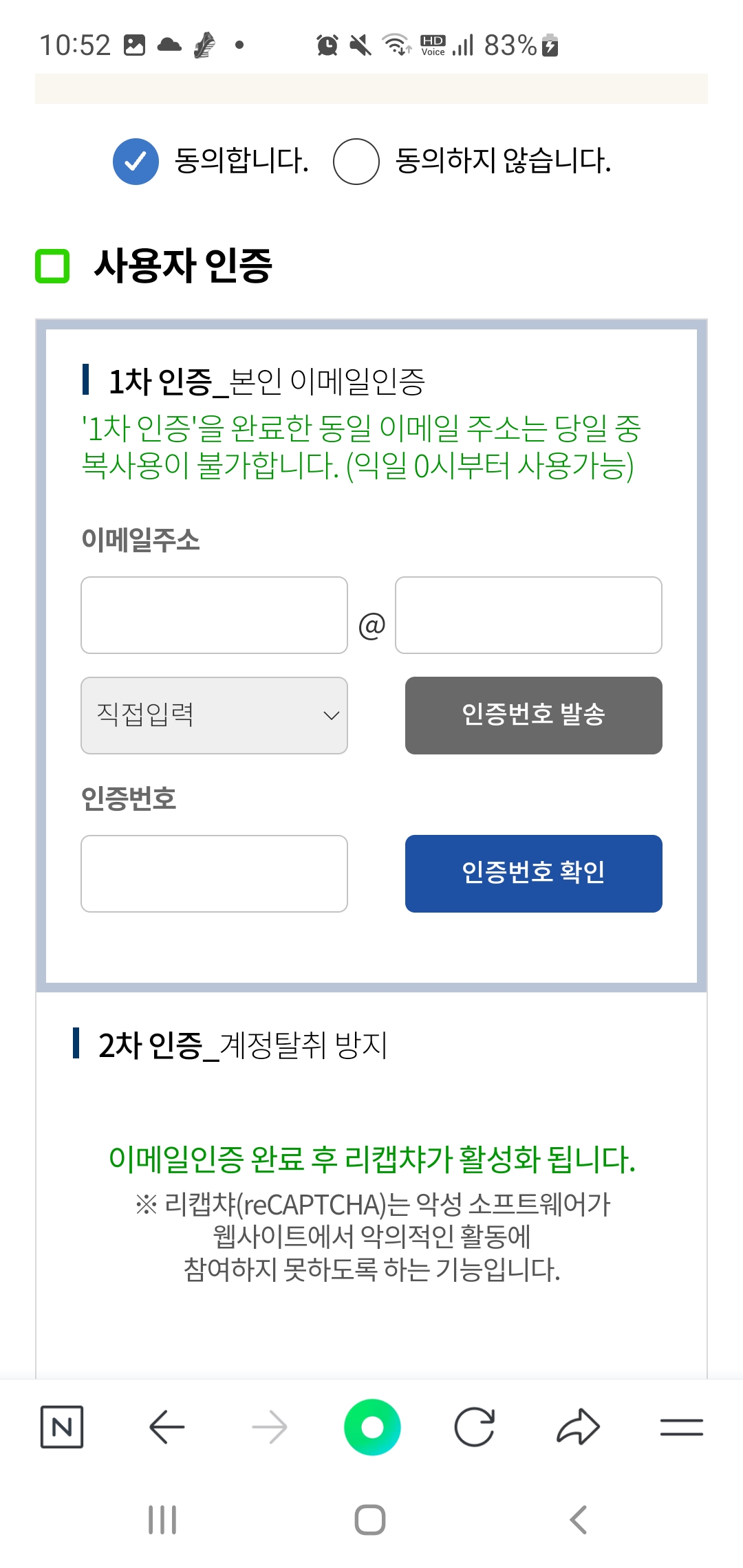Tap the blue 인증번호 확인 button
Viewport: 743px width, 1568px height.
534,873
